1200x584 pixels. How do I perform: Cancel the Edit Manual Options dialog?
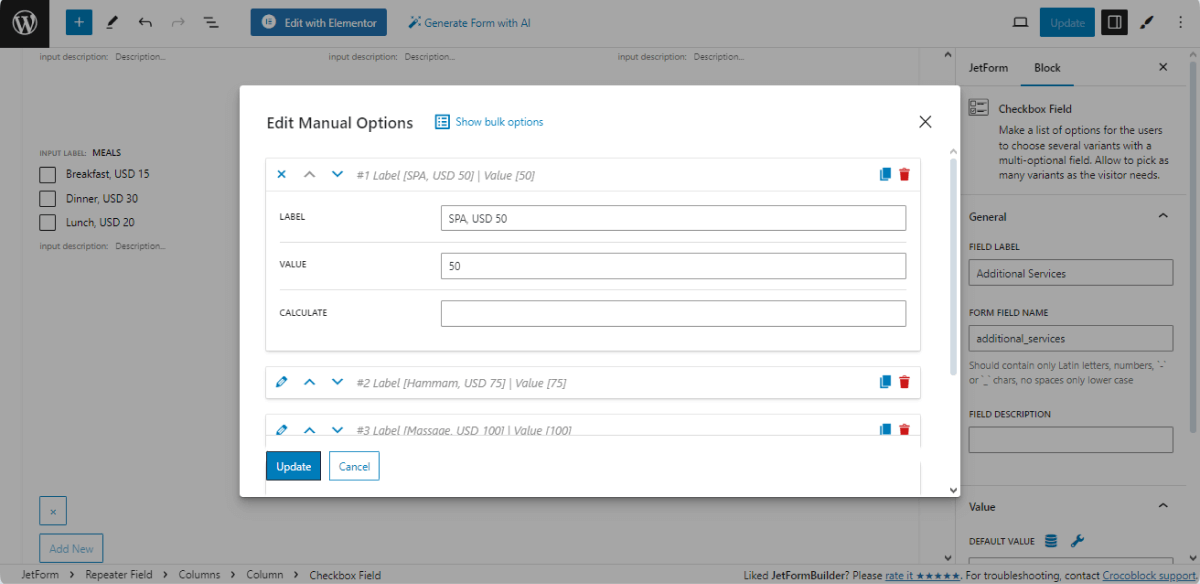click(354, 465)
